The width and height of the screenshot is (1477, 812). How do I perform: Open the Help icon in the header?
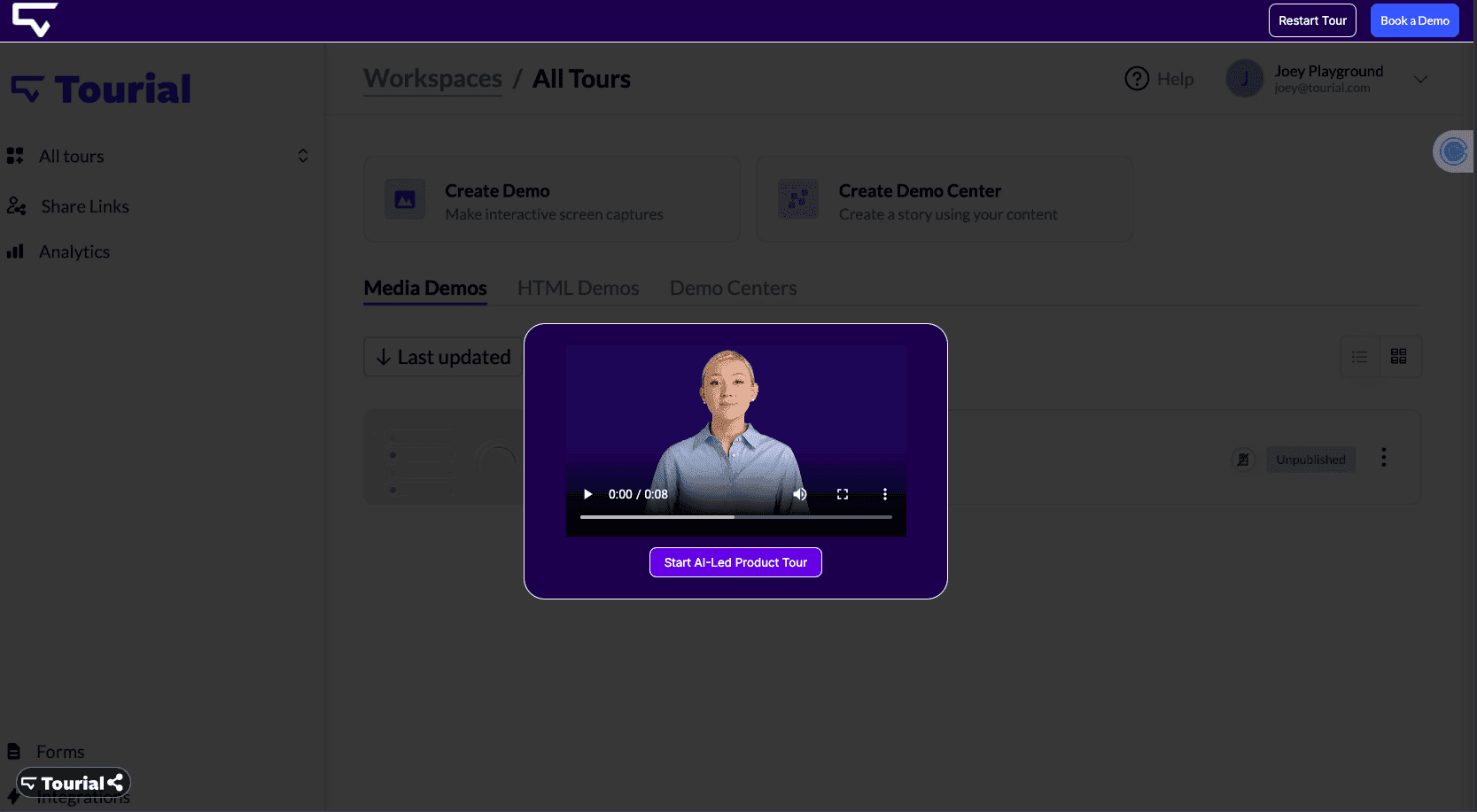[1138, 79]
